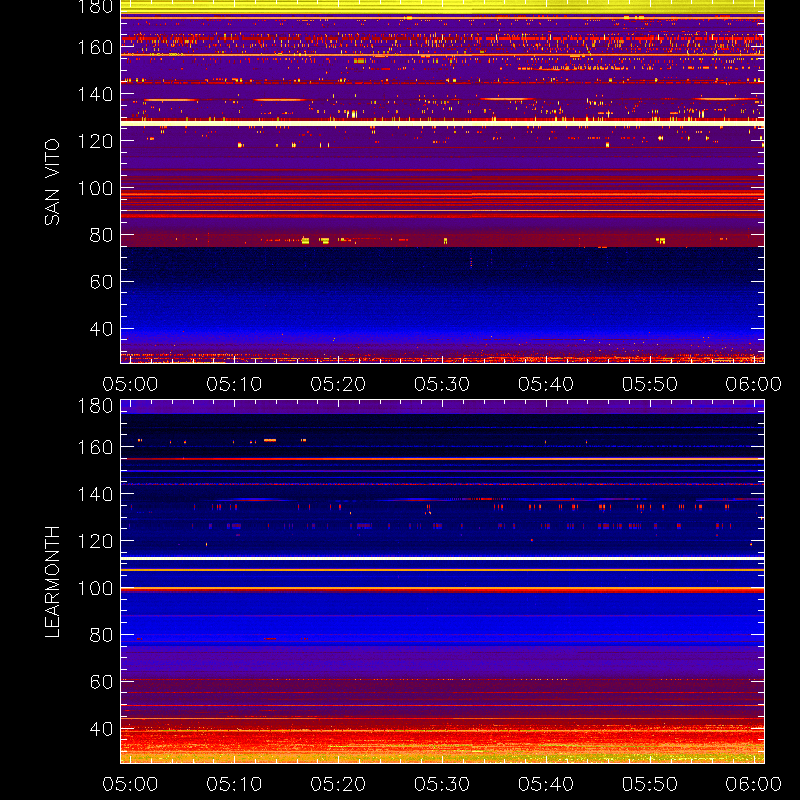The image size is (800, 800).
Task: Click the SAN VITO axis label
Action: coord(52,182)
